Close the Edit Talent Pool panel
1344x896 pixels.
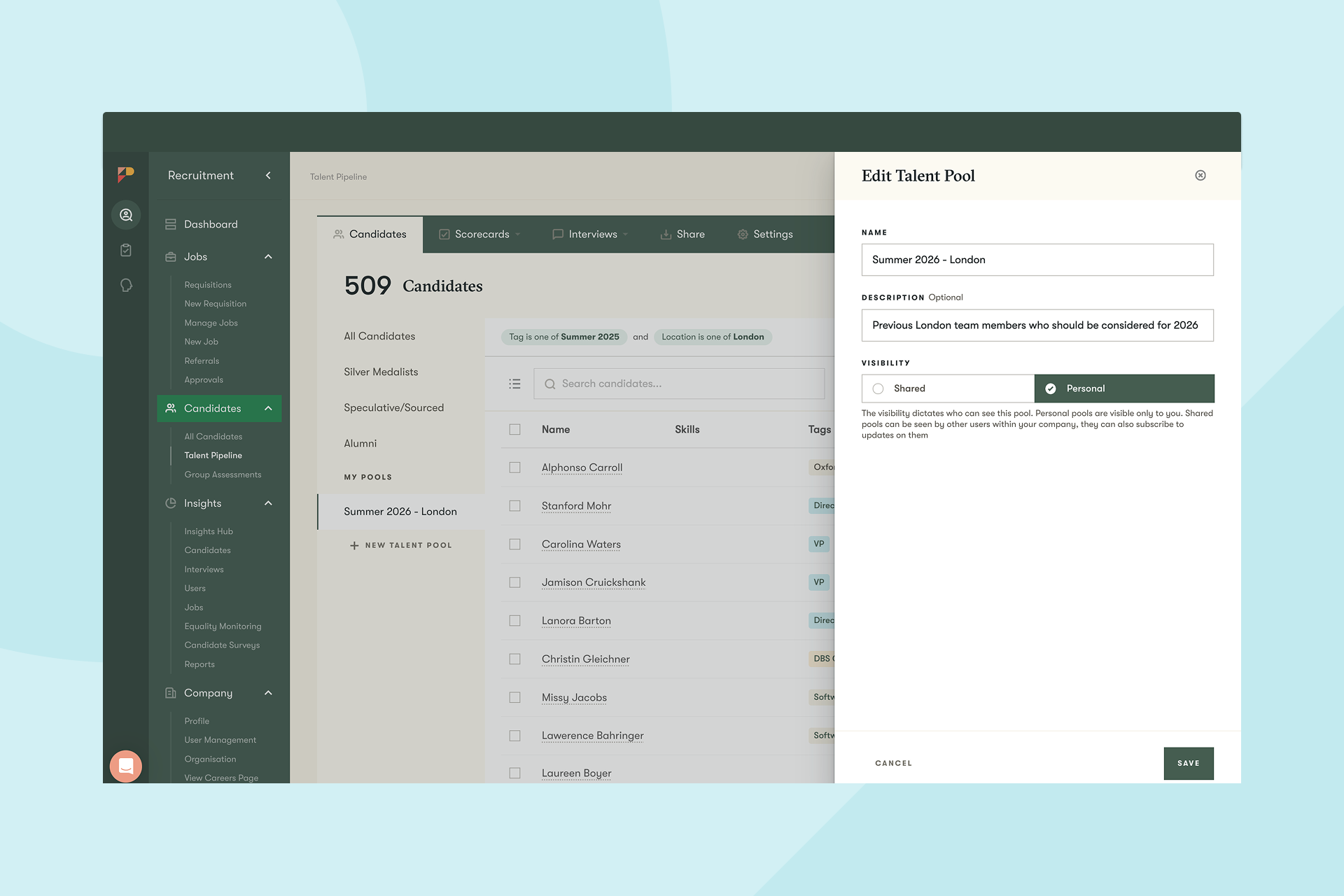pos(1200,176)
